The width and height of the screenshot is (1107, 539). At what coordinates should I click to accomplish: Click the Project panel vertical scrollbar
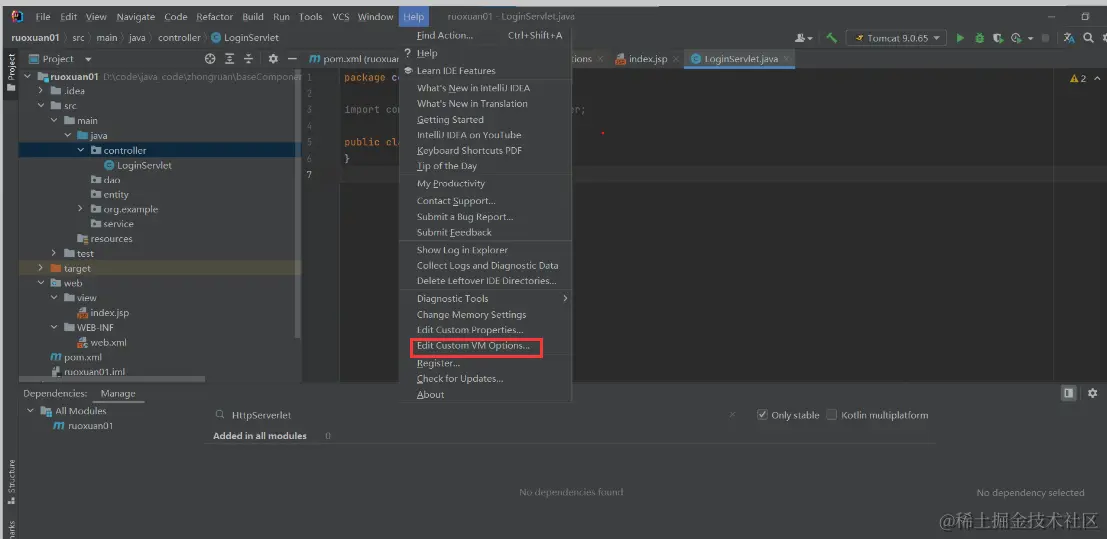click(299, 205)
